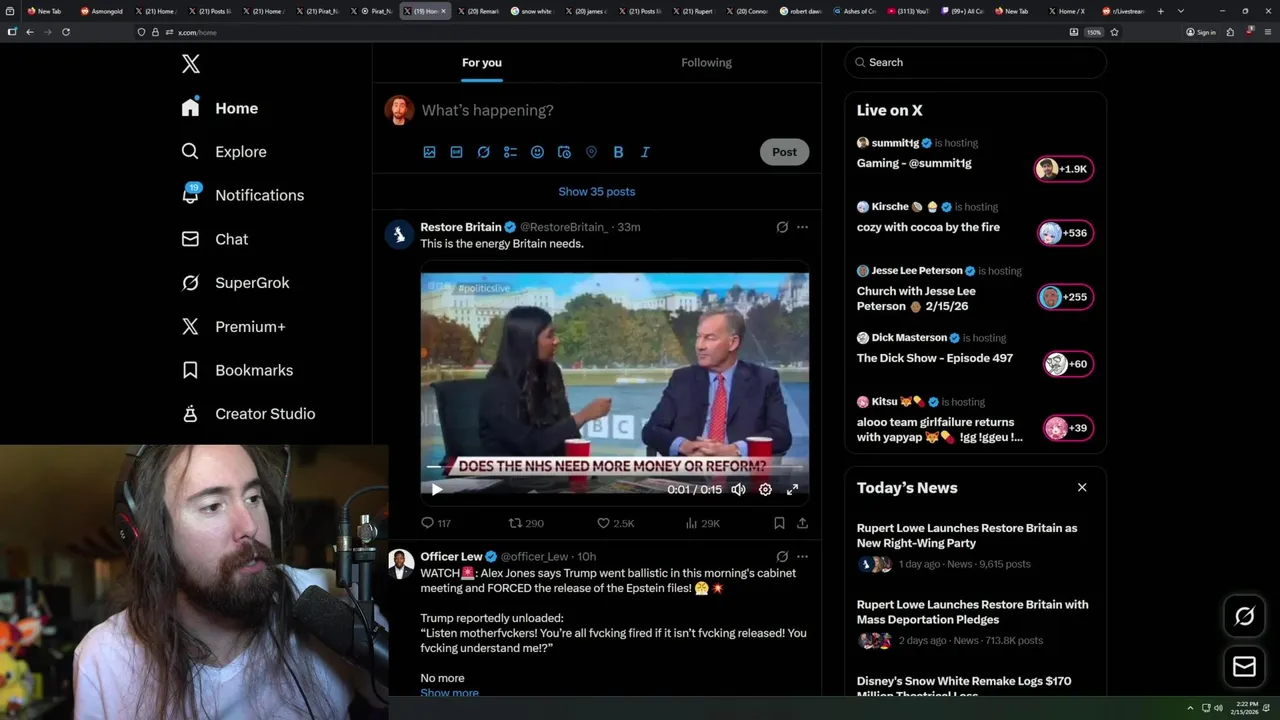This screenshot has height=720, width=1280.
Task: Reload the page in the browser toolbar
Action: [66, 32]
